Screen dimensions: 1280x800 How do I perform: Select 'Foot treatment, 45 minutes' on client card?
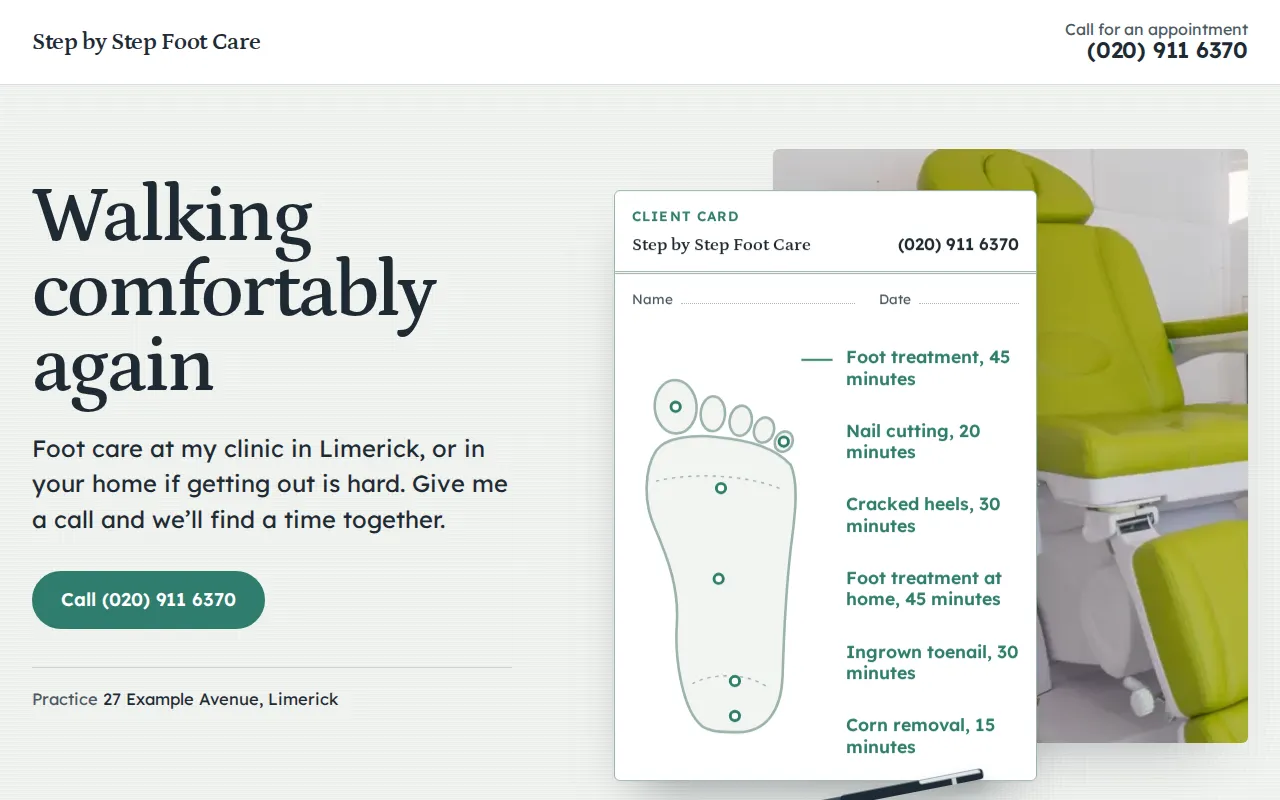coord(928,368)
